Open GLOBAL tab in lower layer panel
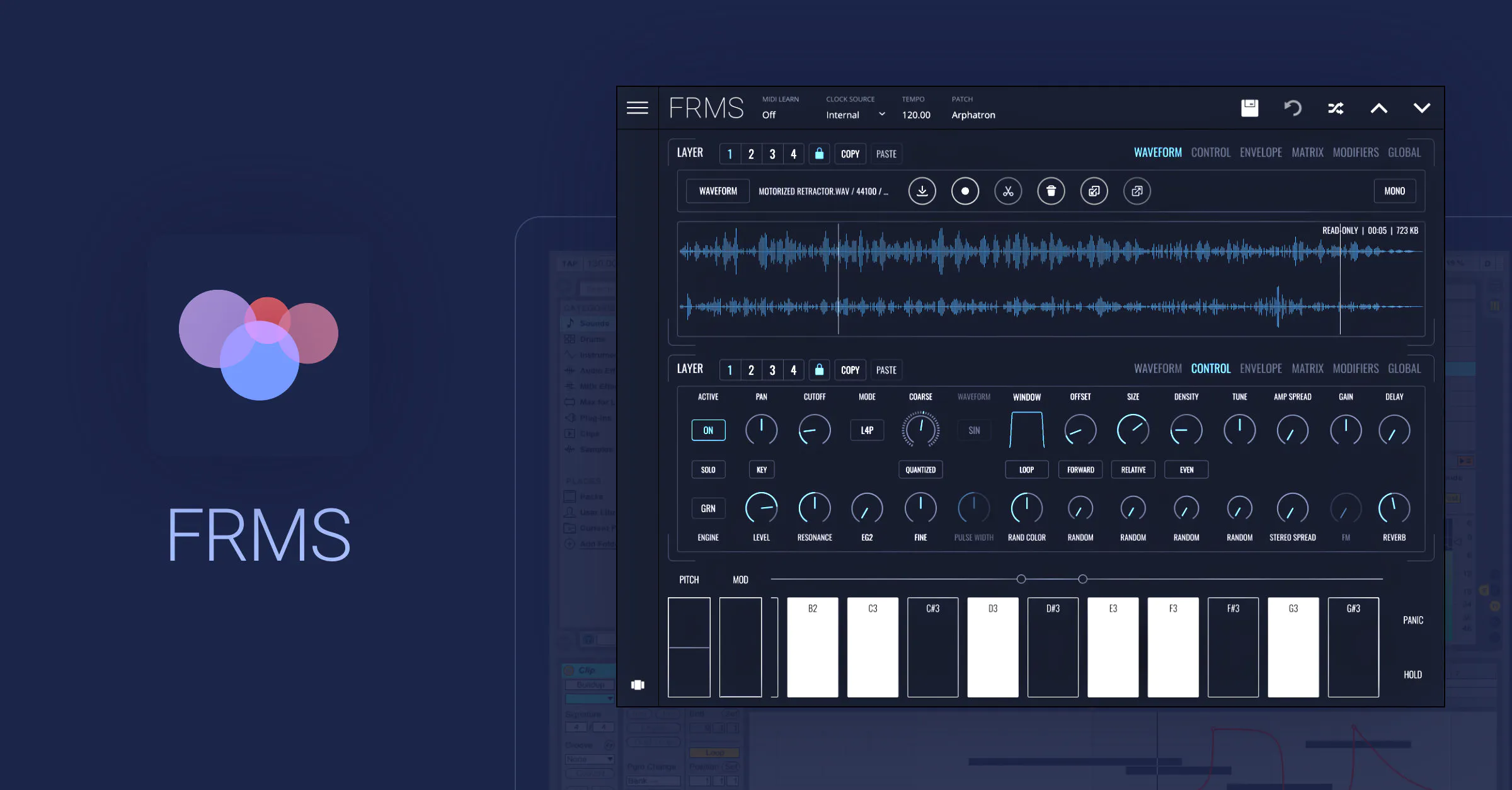The image size is (1512, 790). click(1404, 369)
